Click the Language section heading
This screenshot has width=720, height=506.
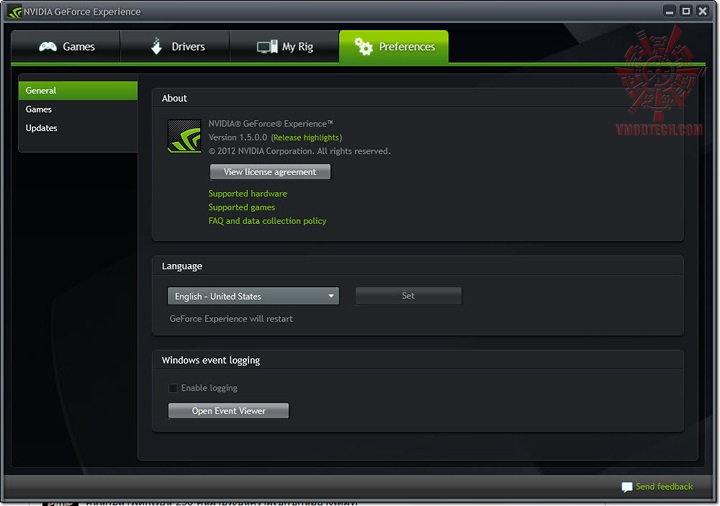point(182,266)
